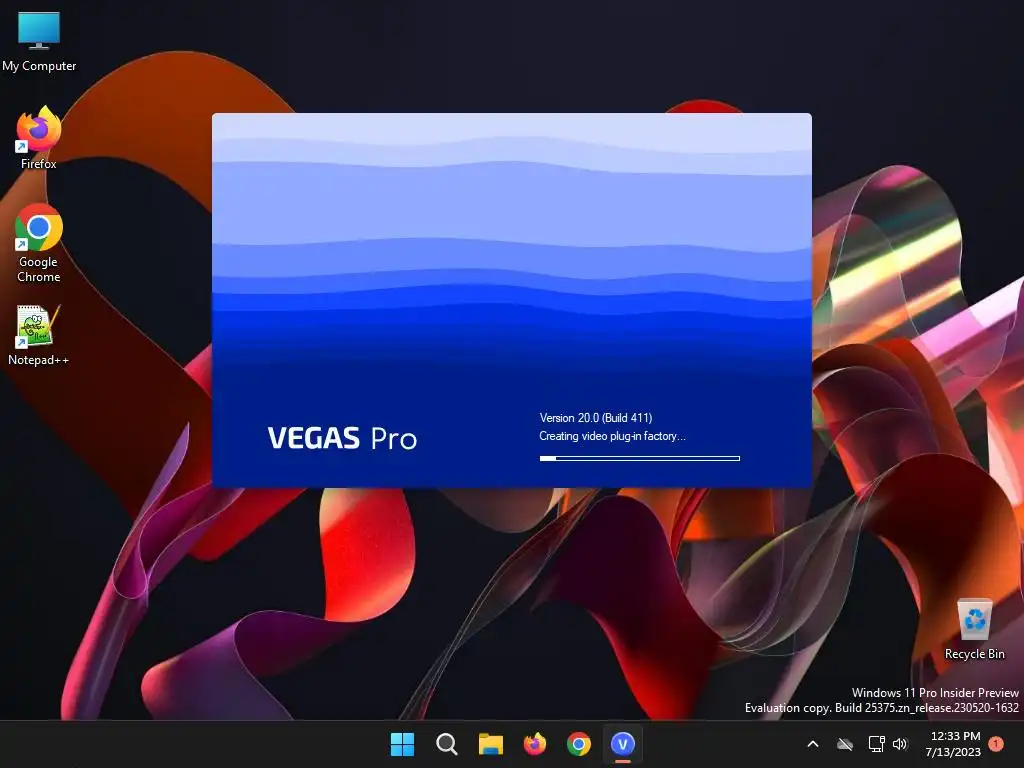Click the "Version 20.0 (Build 411)" text
This screenshot has height=768, width=1024.
tap(596, 418)
